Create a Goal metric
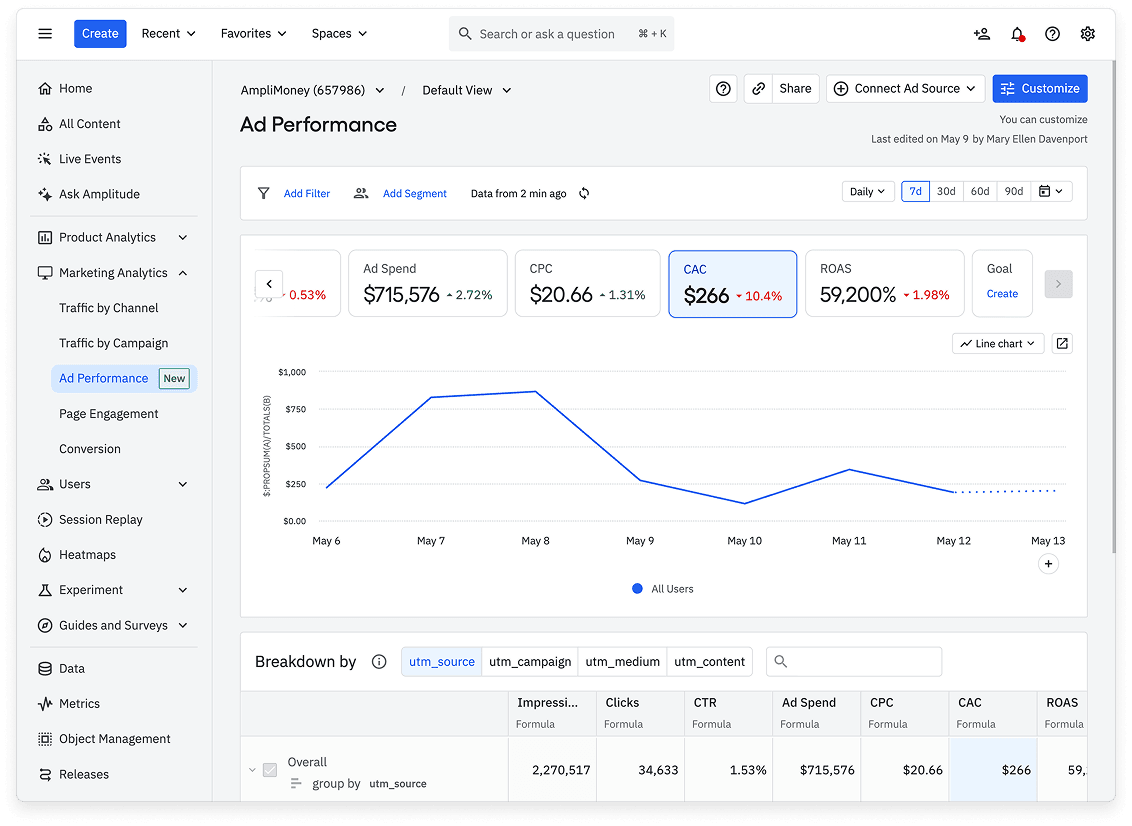 [x=1001, y=291]
